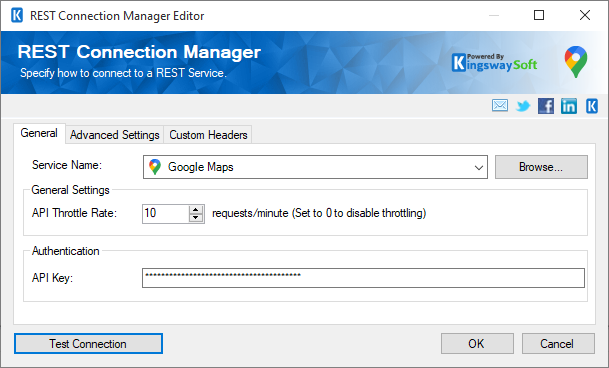
Task: Click the API Throttle Rate: label
Action: [x=74, y=213]
